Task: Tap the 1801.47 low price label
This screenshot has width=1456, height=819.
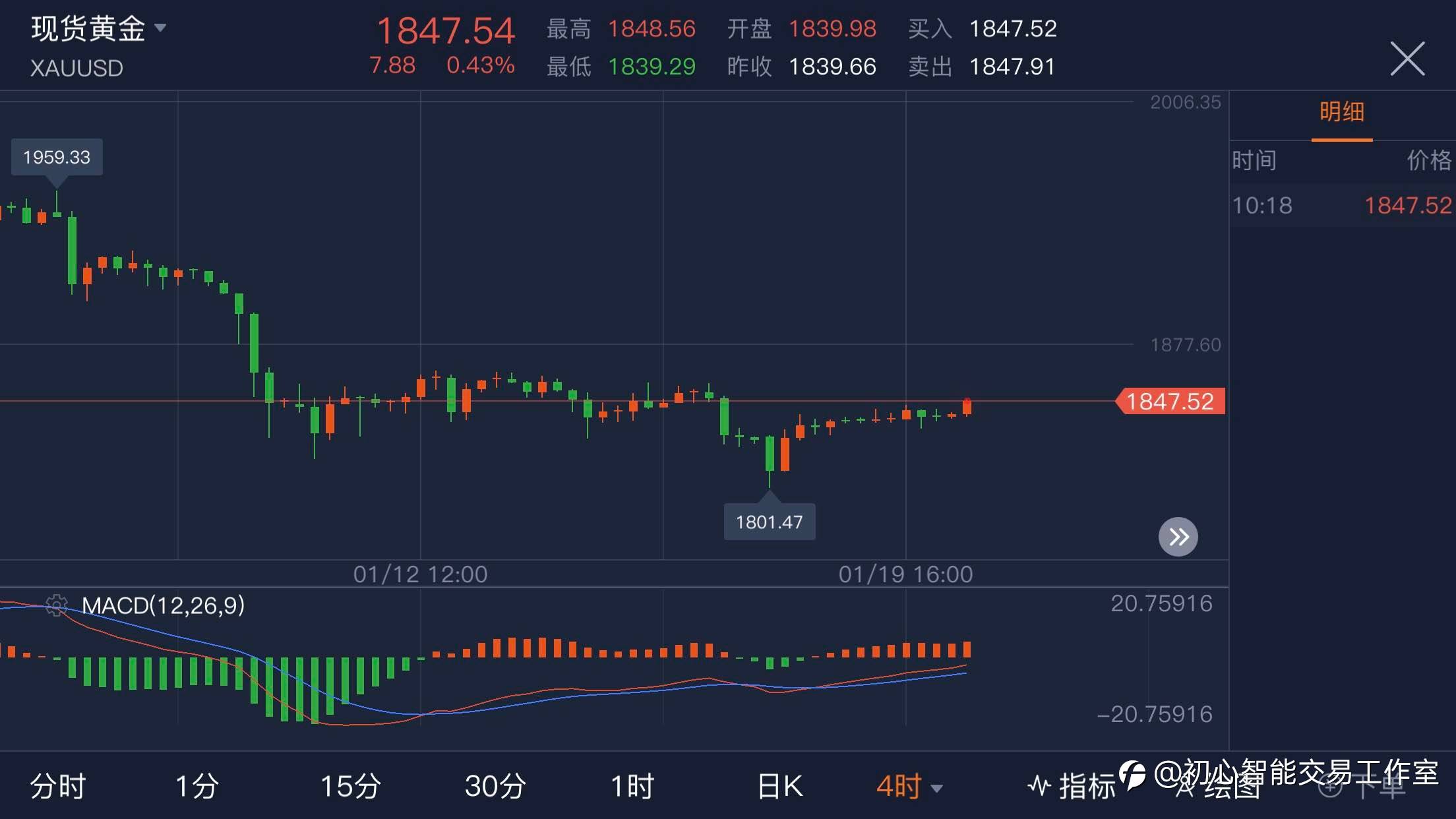Action: (x=769, y=522)
